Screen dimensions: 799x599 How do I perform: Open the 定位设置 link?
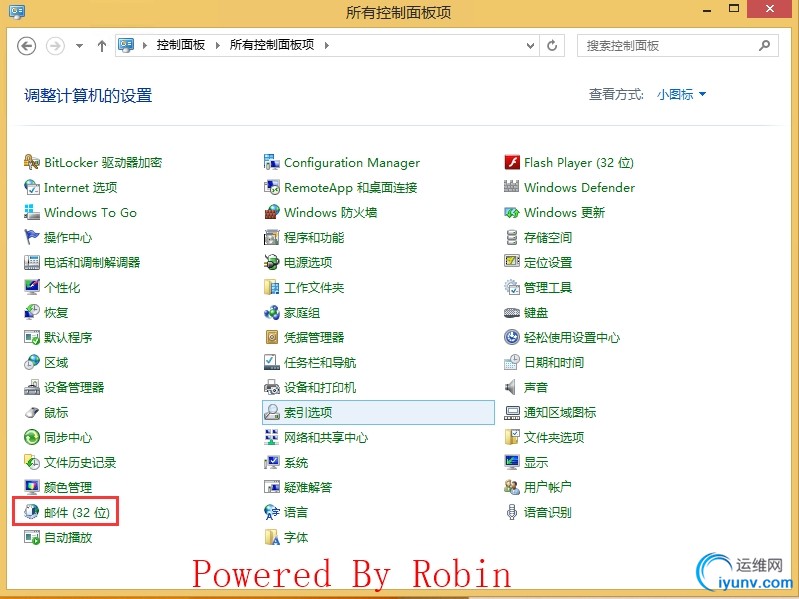click(x=548, y=262)
